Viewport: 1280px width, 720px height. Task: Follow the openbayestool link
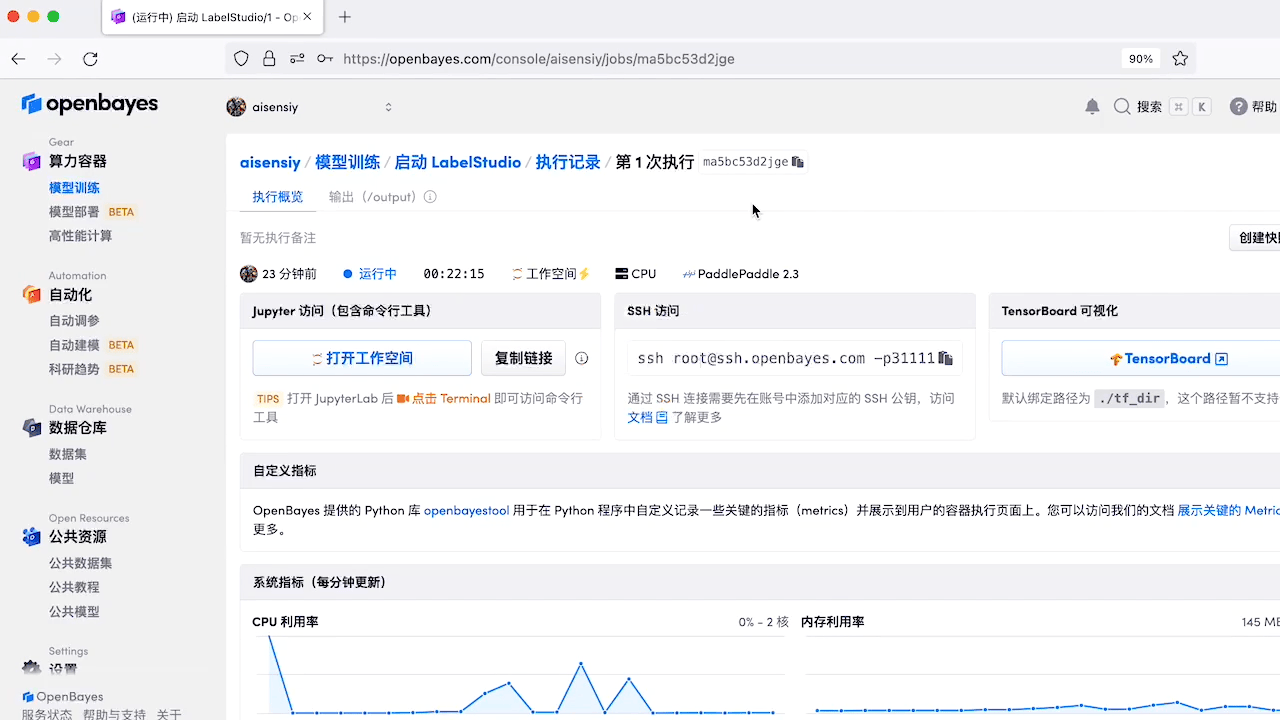(466, 510)
